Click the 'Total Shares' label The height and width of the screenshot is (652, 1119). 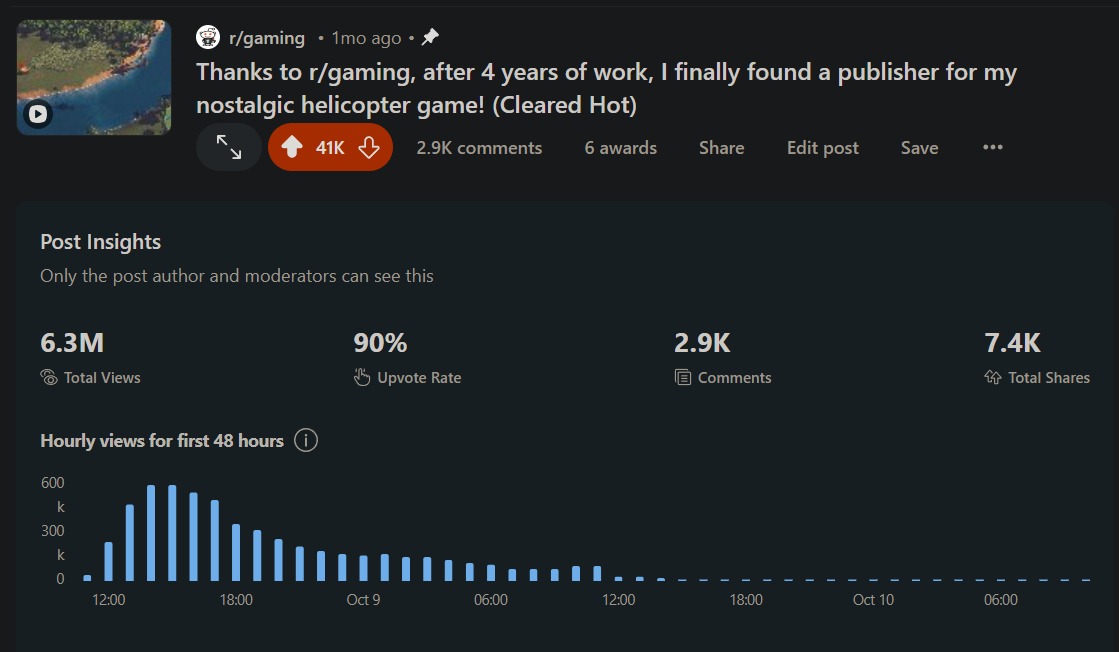[x=1048, y=377]
